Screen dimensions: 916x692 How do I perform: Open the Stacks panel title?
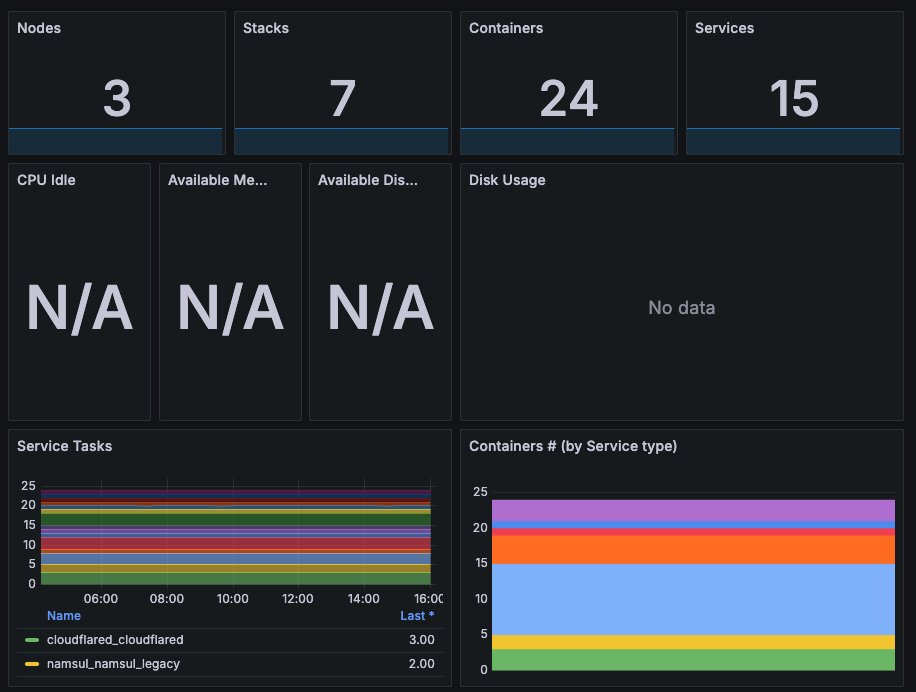coord(266,28)
